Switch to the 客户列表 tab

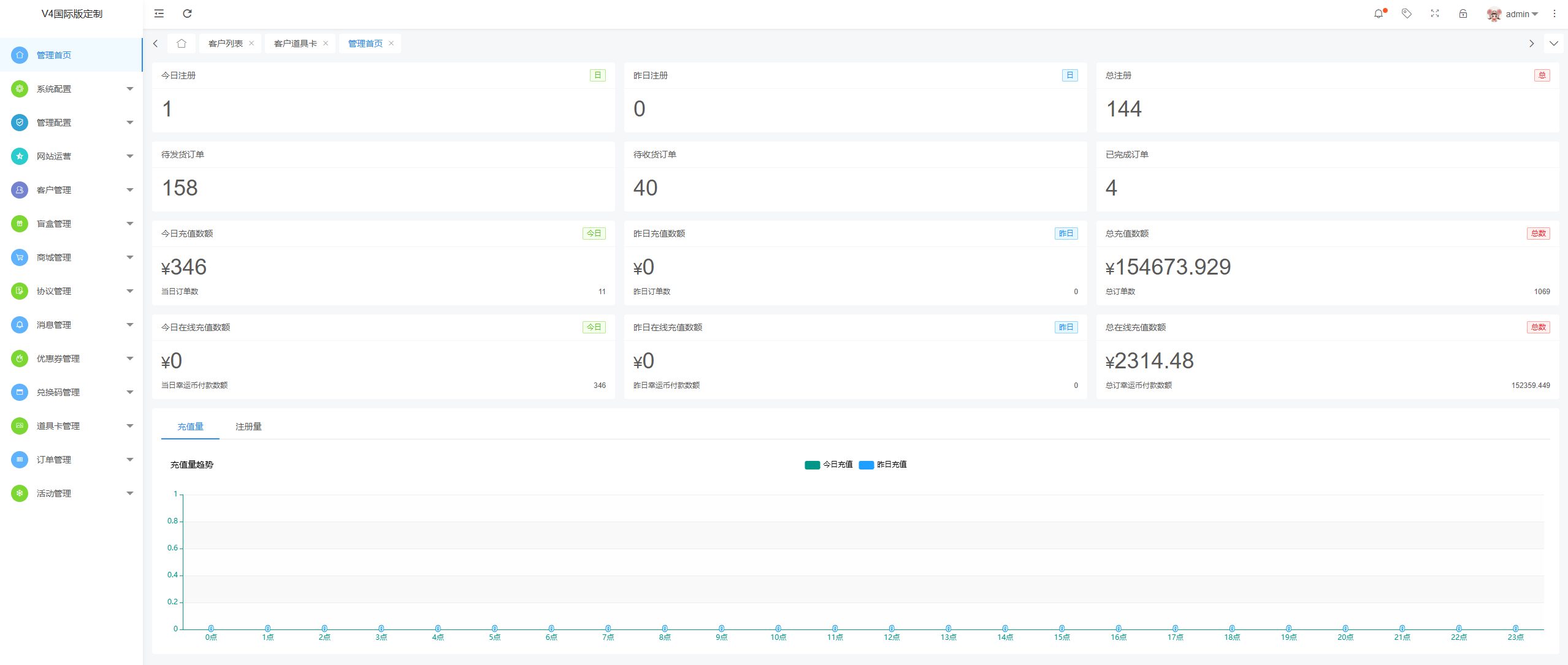coord(225,44)
